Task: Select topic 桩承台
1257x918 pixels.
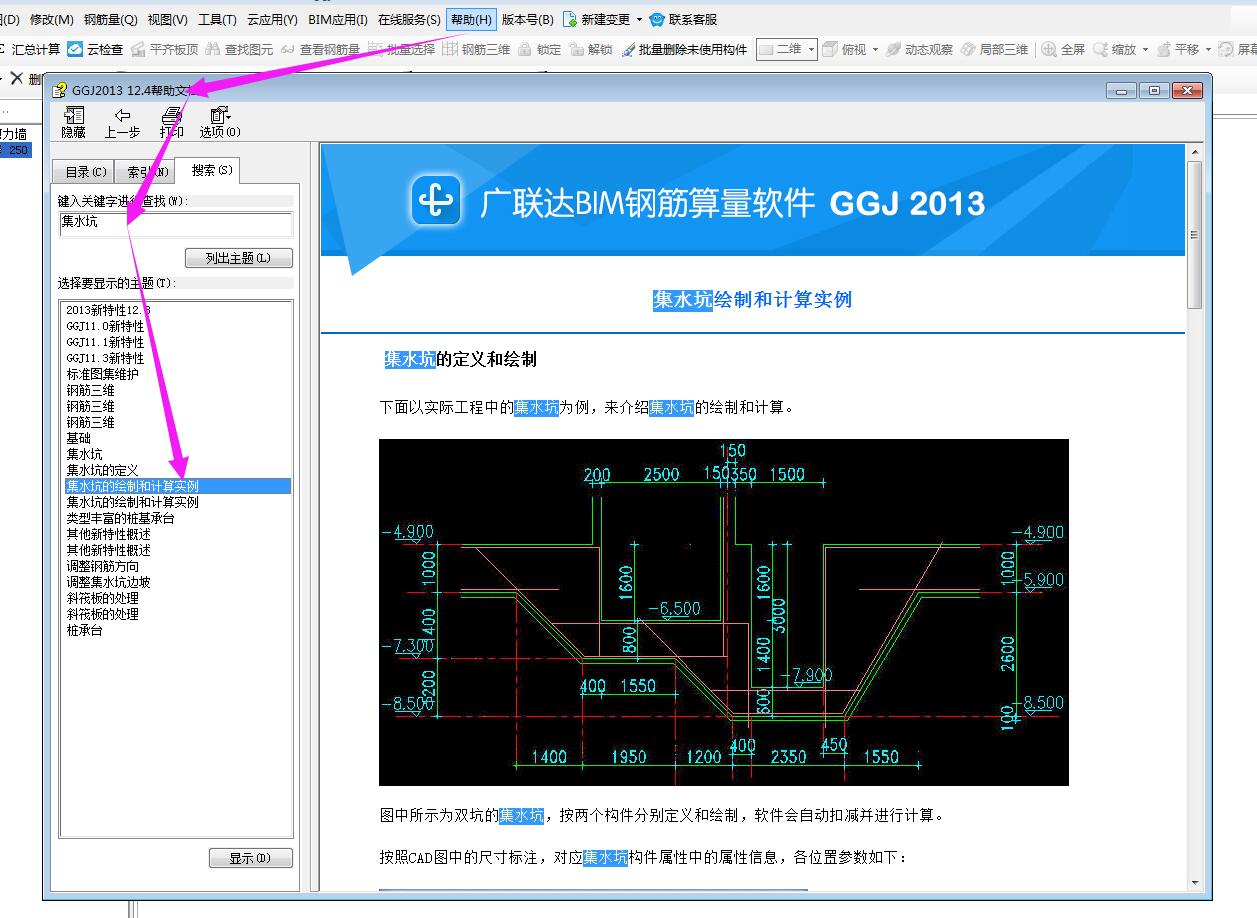Action: point(85,630)
